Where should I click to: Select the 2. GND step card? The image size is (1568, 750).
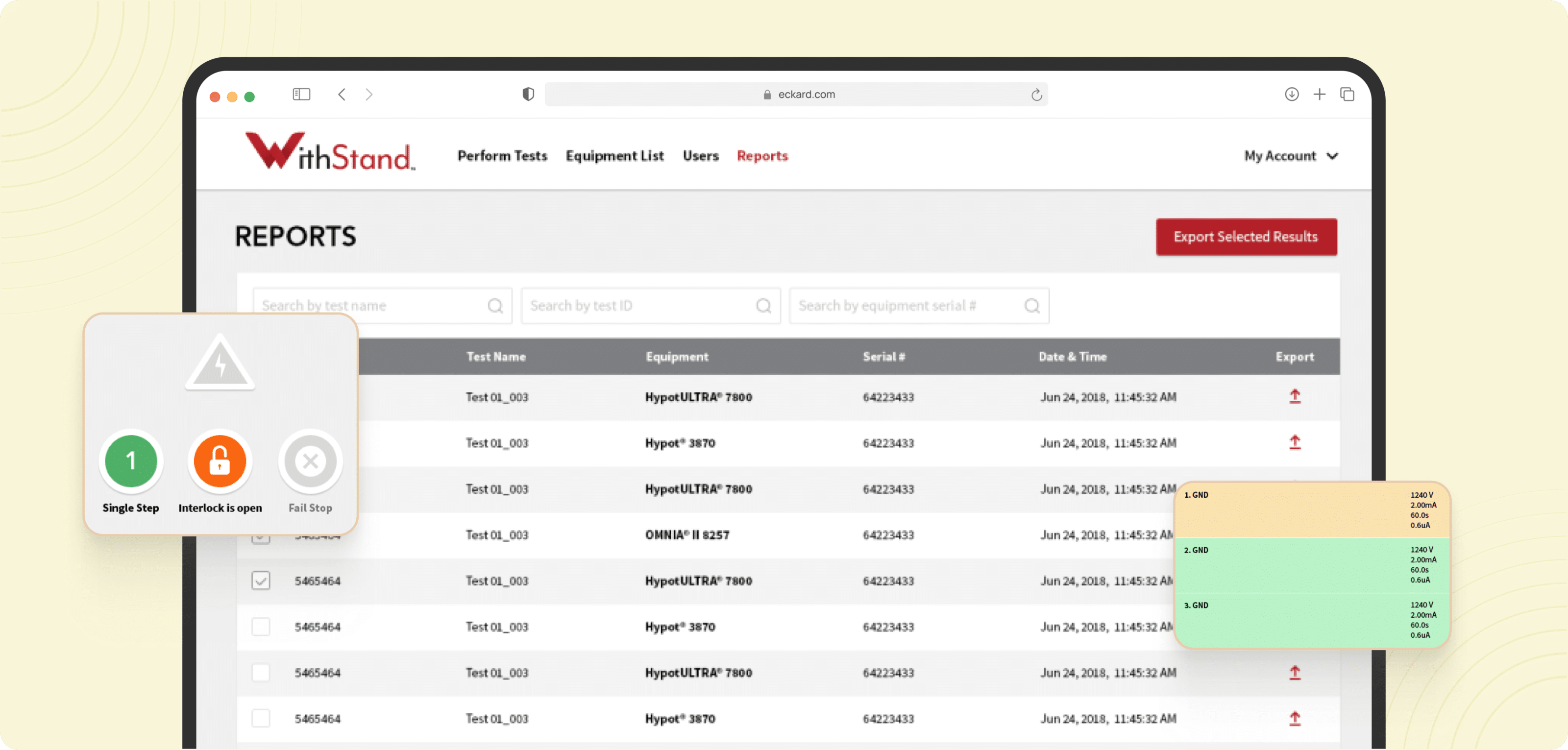pyautogui.click(x=1312, y=565)
